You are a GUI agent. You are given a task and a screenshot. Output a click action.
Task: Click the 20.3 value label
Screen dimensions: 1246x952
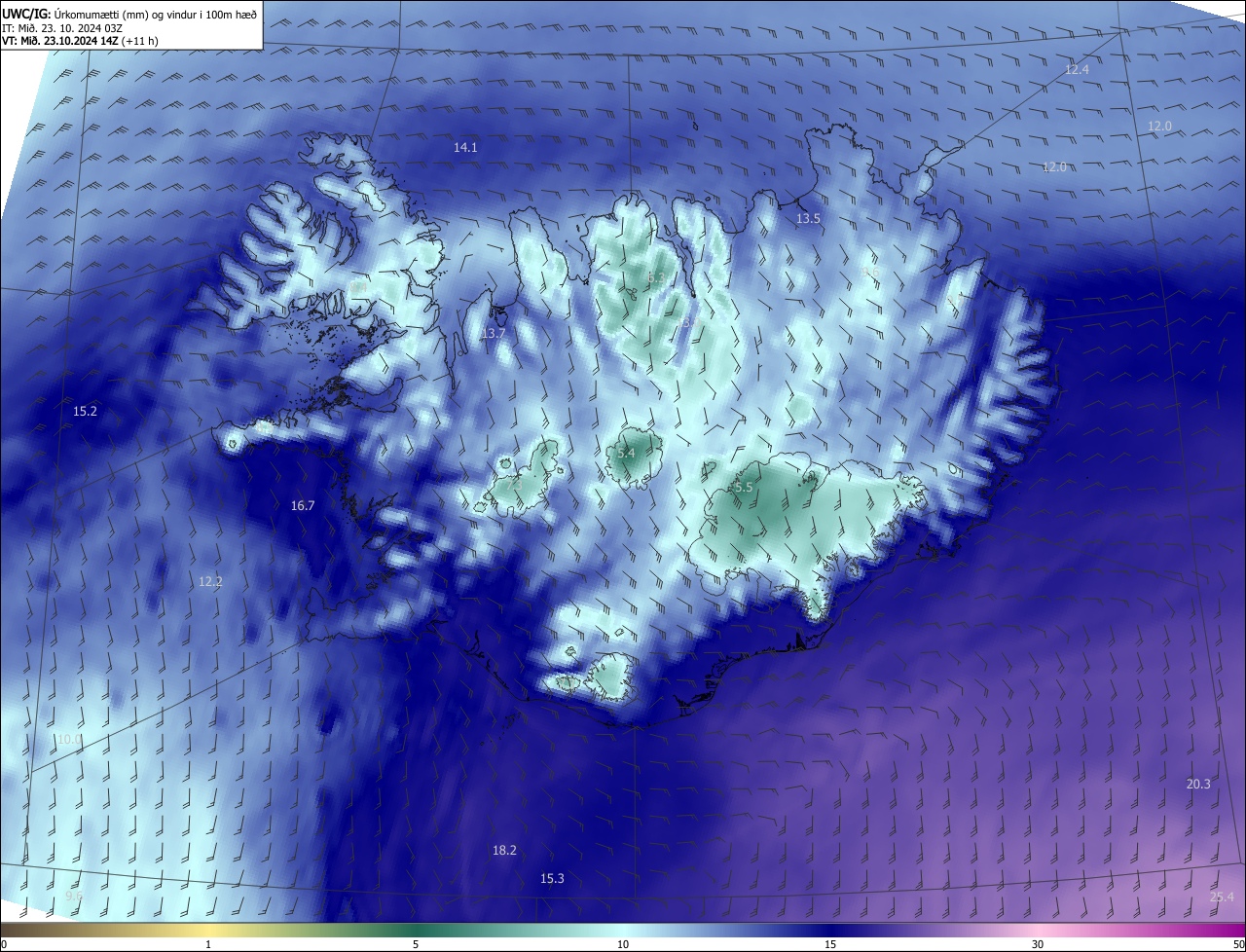[x=1198, y=785]
